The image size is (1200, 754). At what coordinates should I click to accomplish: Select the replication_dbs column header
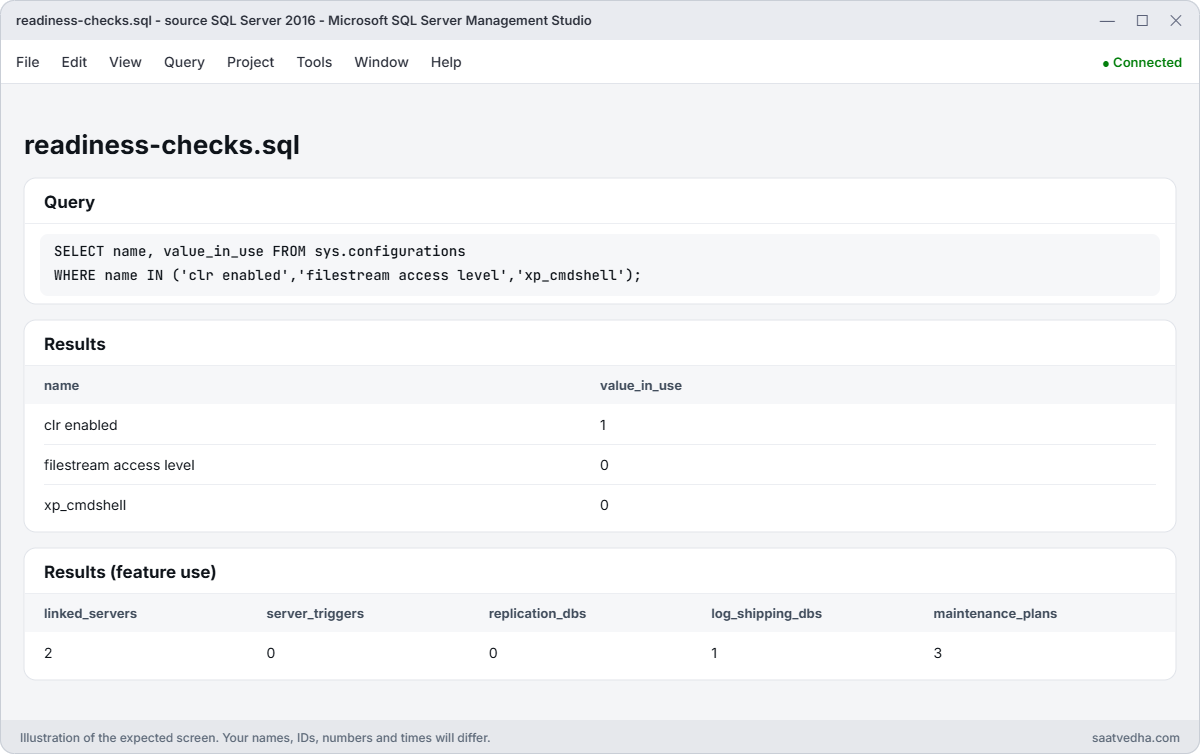click(537, 613)
